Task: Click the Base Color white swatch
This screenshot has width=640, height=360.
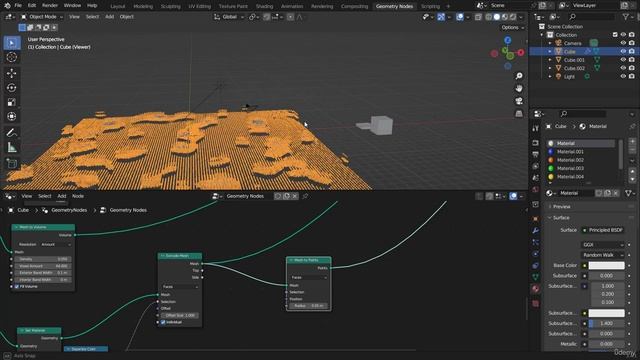Action: point(606,265)
